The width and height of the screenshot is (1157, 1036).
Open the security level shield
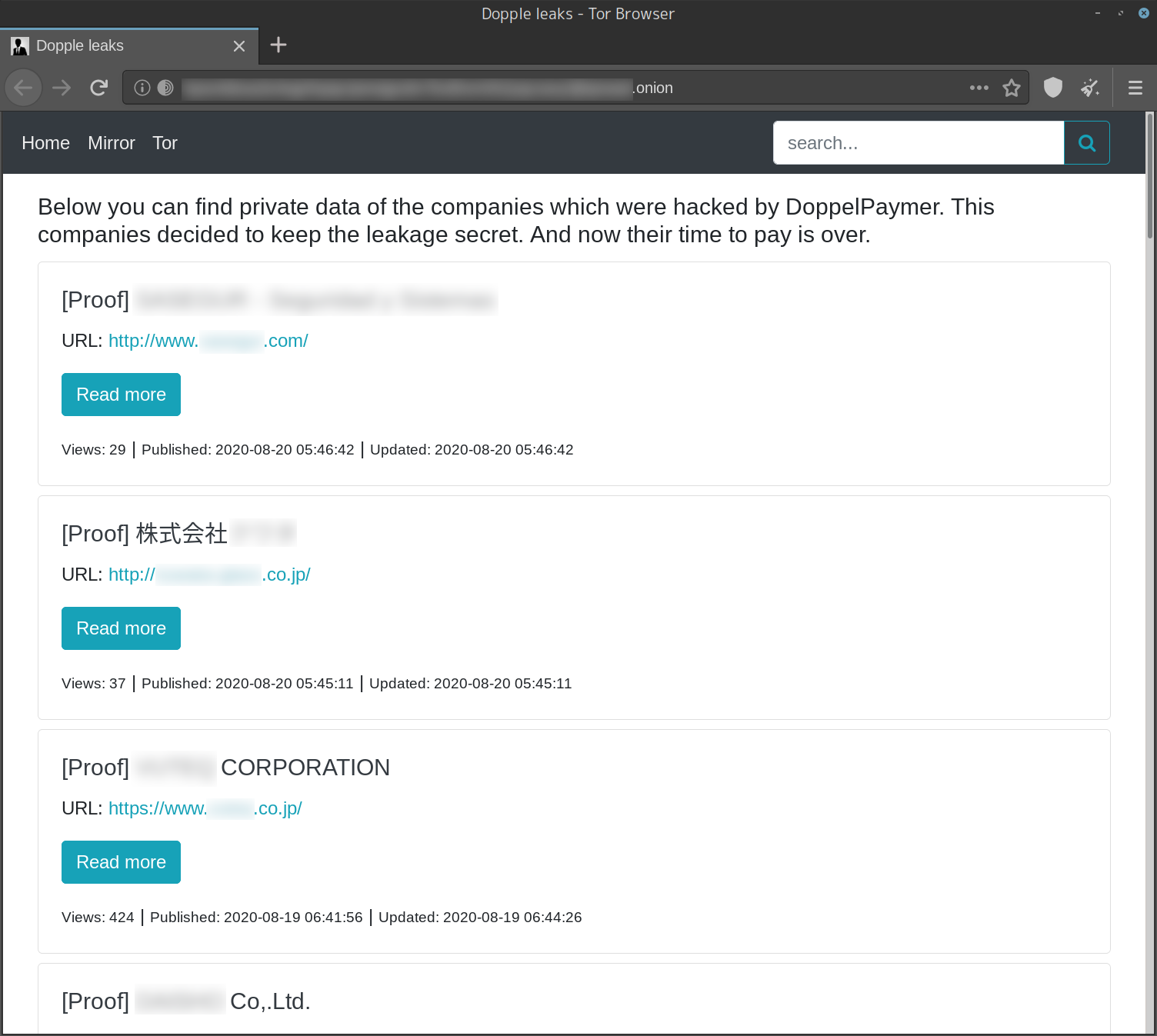coord(1053,88)
